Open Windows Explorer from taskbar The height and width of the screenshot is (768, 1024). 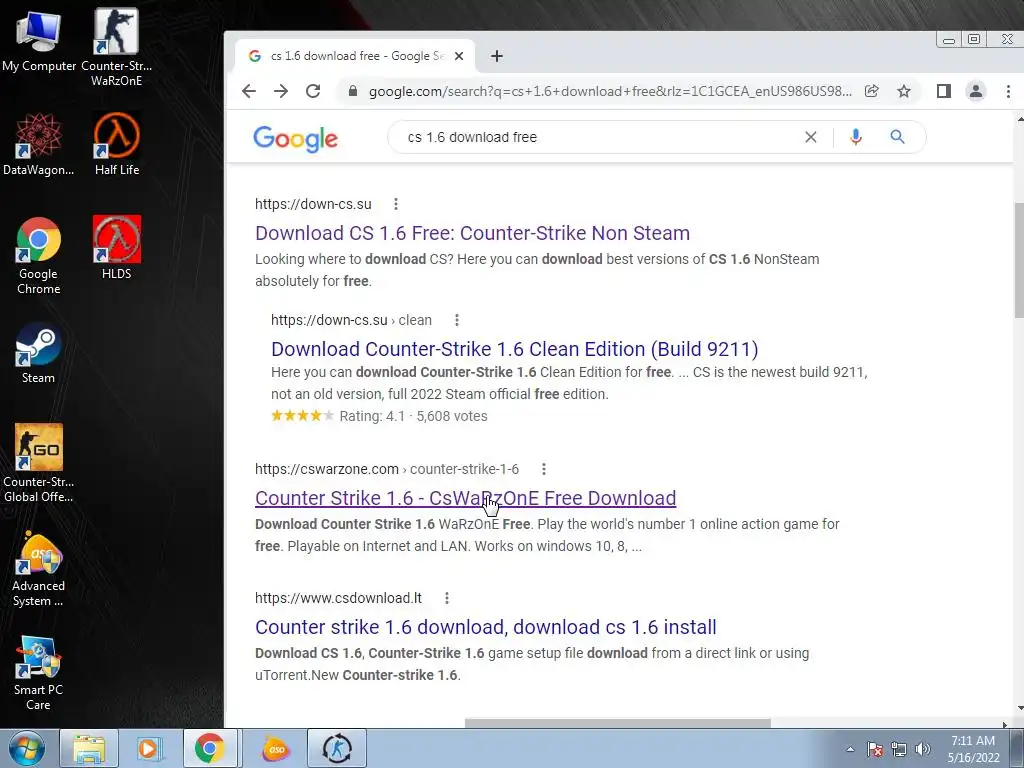[x=89, y=748]
